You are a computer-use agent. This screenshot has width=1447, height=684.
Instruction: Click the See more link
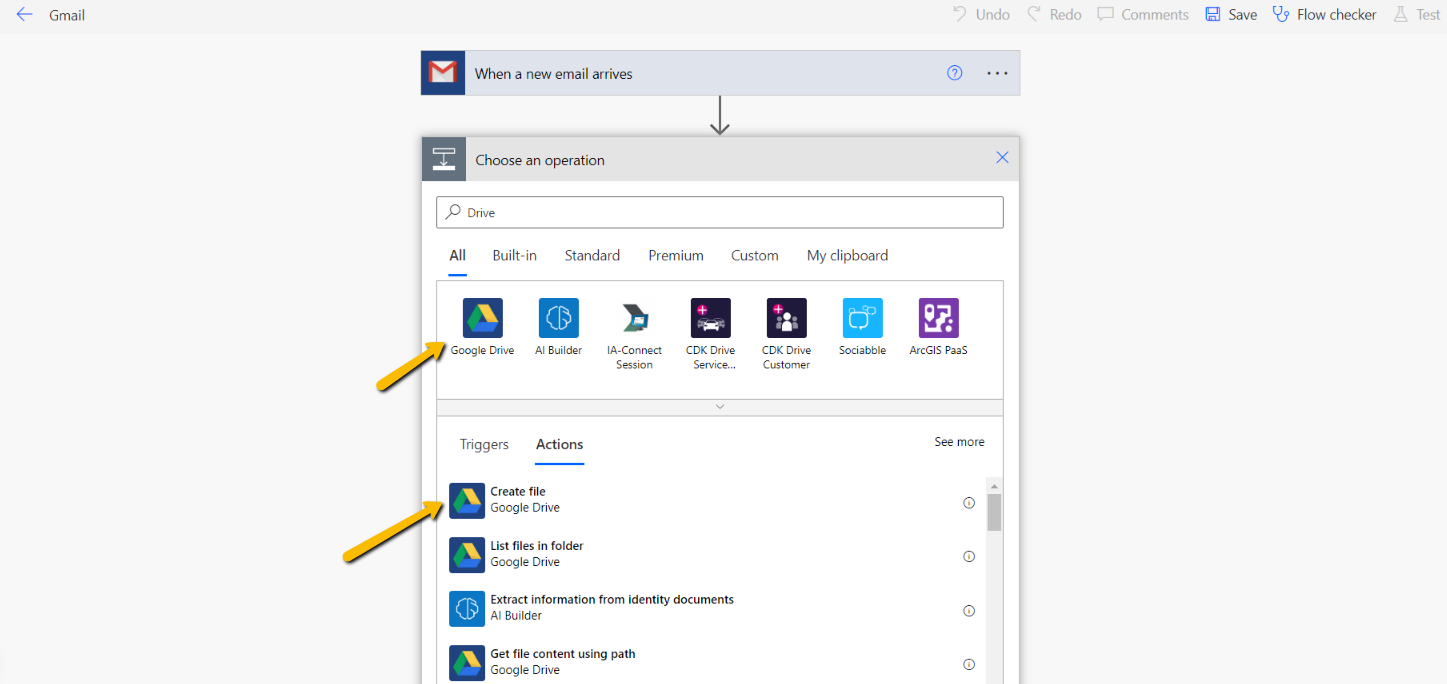coord(959,442)
